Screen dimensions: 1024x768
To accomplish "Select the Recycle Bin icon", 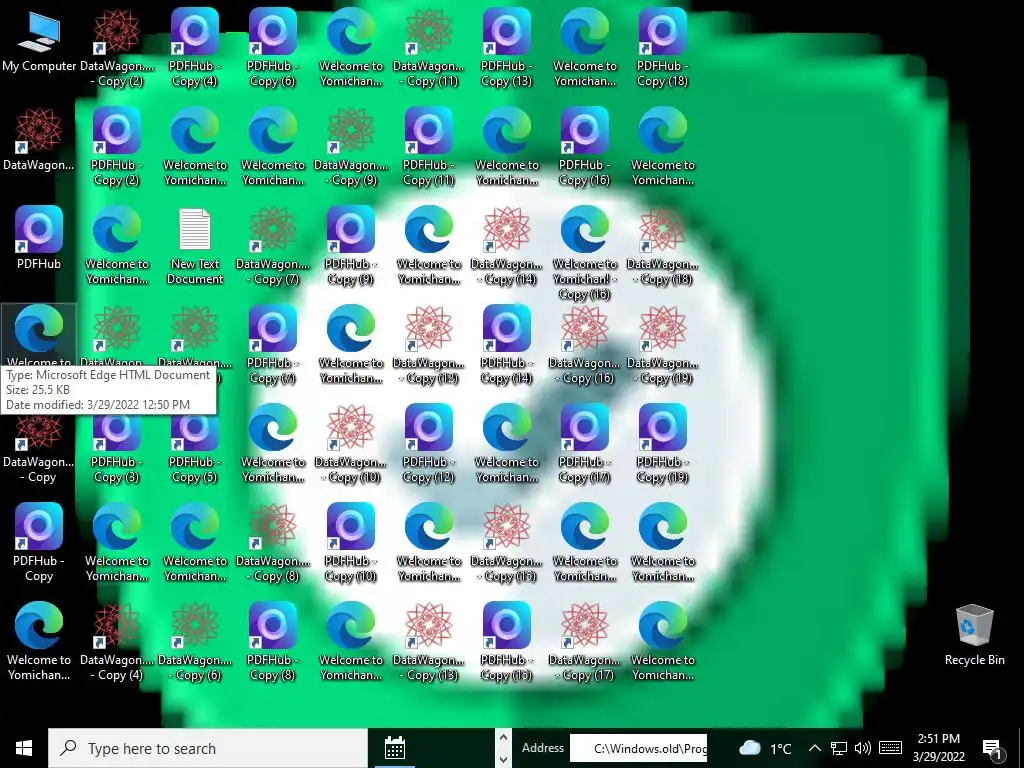I will tap(974, 635).
